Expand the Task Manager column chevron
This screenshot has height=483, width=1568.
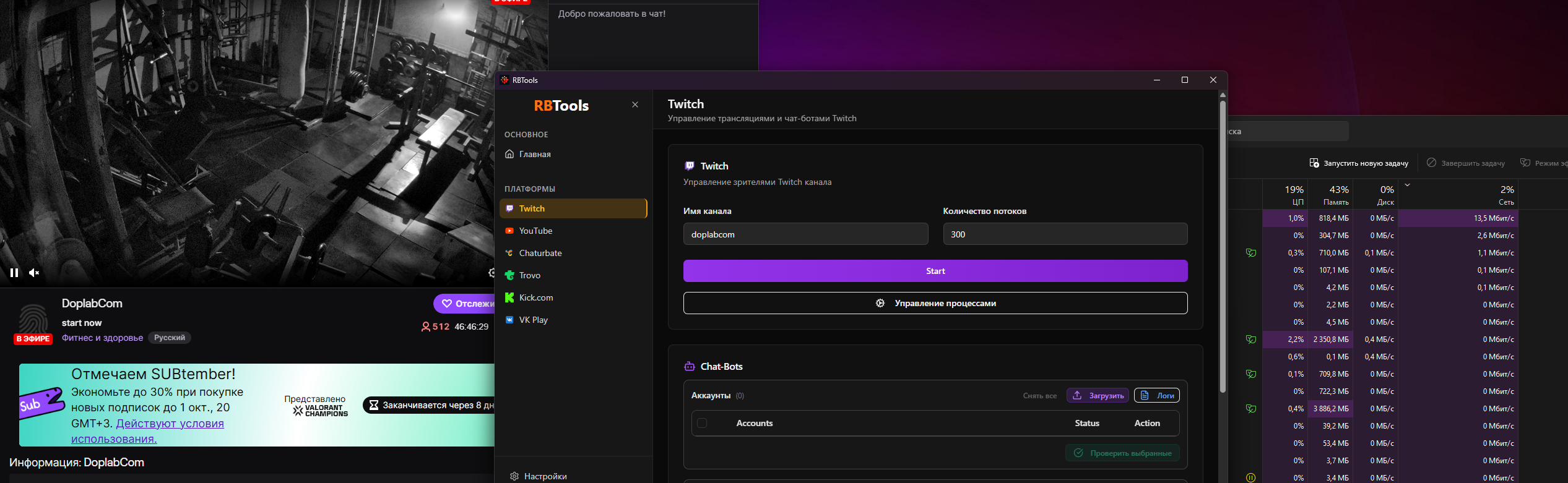(x=1407, y=185)
